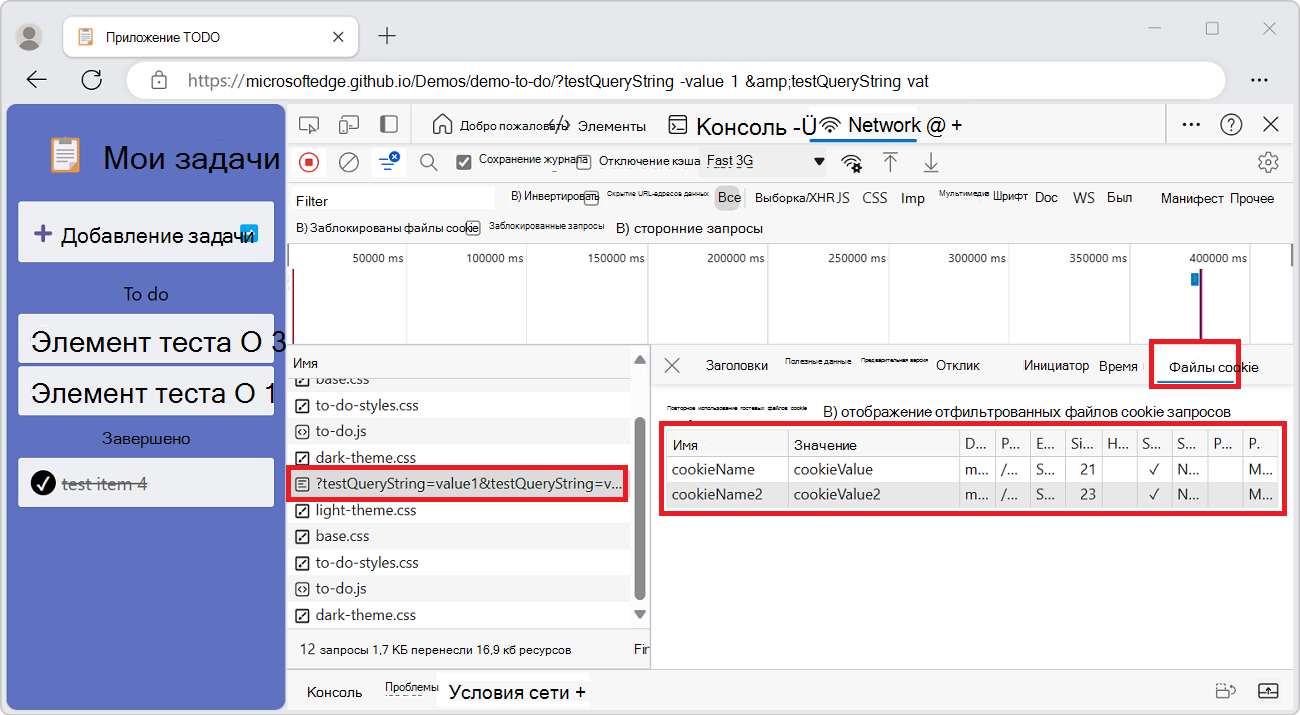Click the request list scroll up arrow
1300x715 pixels.
pyautogui.click(x=640, y=360)
